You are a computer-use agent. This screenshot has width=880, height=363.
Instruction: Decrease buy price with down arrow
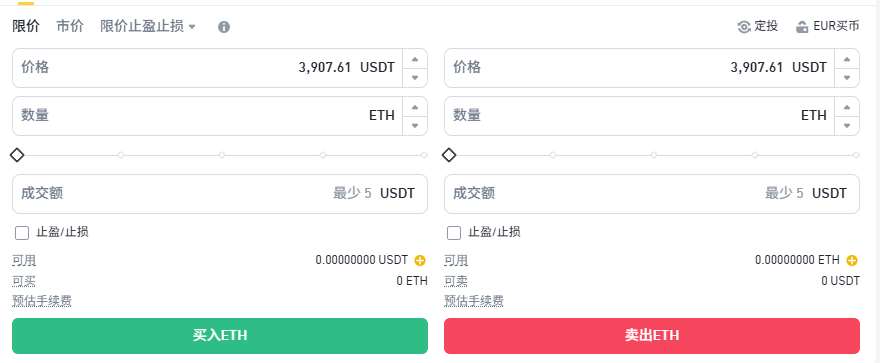click(415, 77)
